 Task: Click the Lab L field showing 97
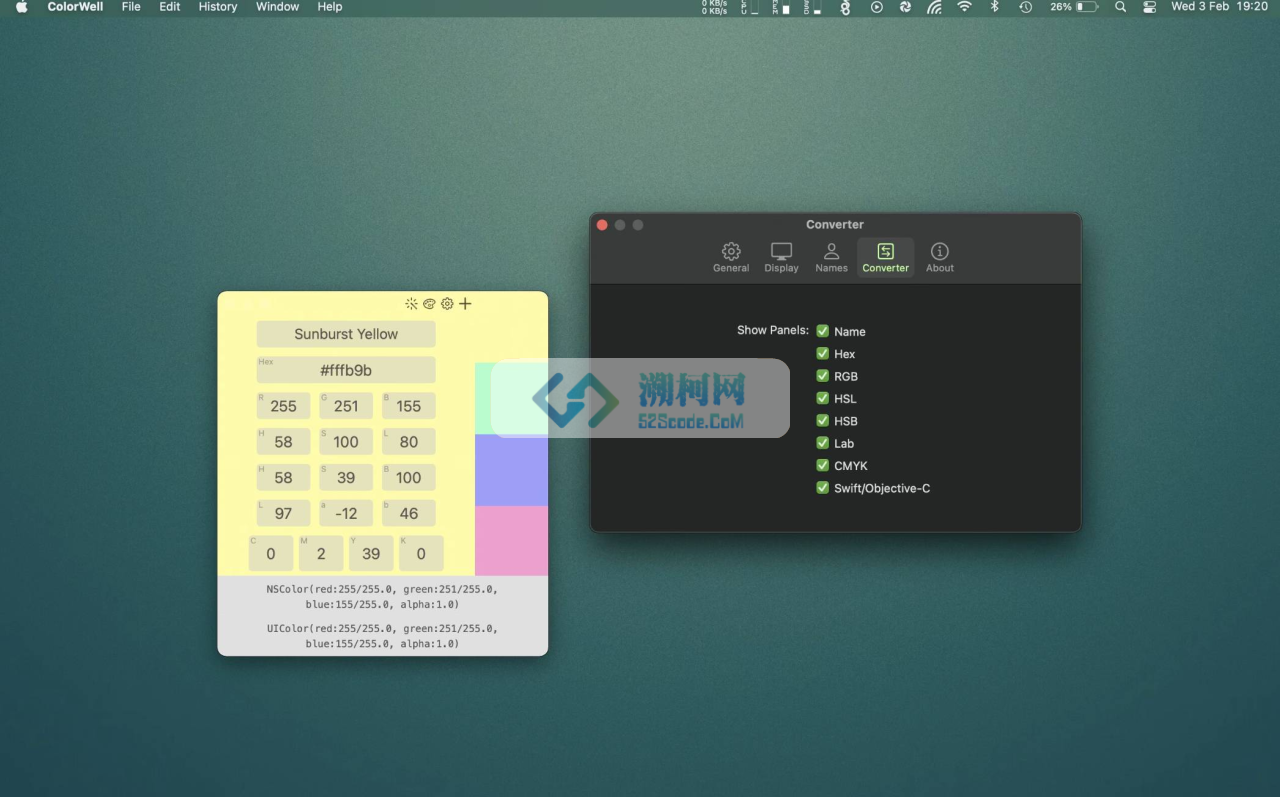[284, 513]
